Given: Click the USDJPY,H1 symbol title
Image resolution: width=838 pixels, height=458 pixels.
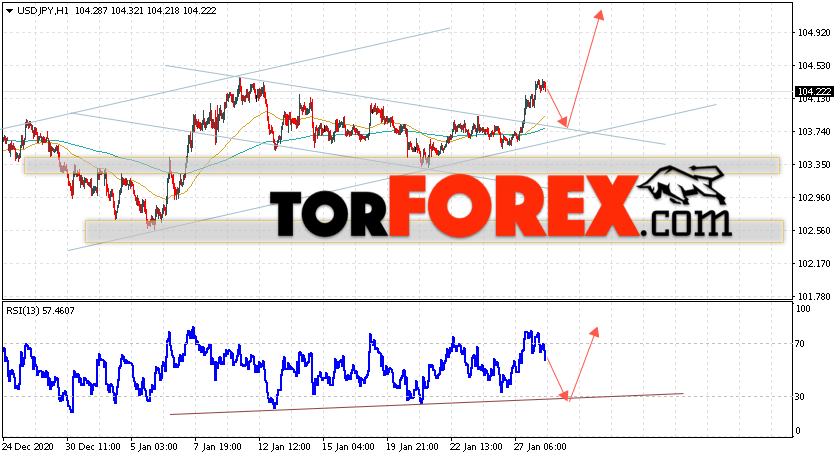Looking at the screenshot, I should click(x=43, y=11).
